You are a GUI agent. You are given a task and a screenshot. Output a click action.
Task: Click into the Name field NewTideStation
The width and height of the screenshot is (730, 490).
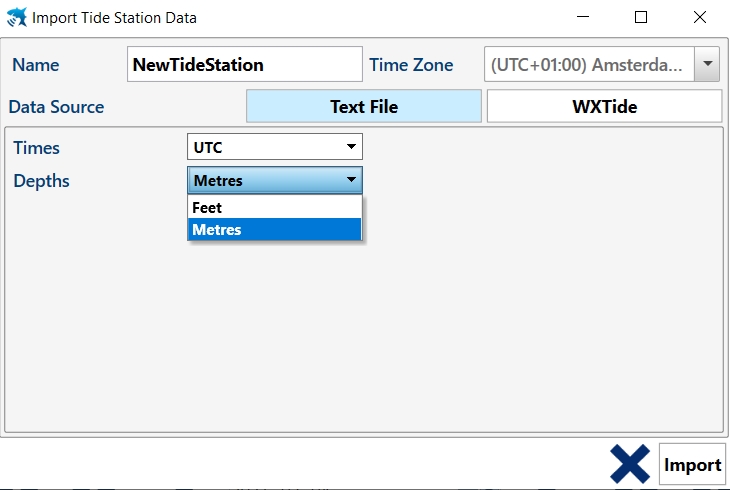click(x=244, y=65)
